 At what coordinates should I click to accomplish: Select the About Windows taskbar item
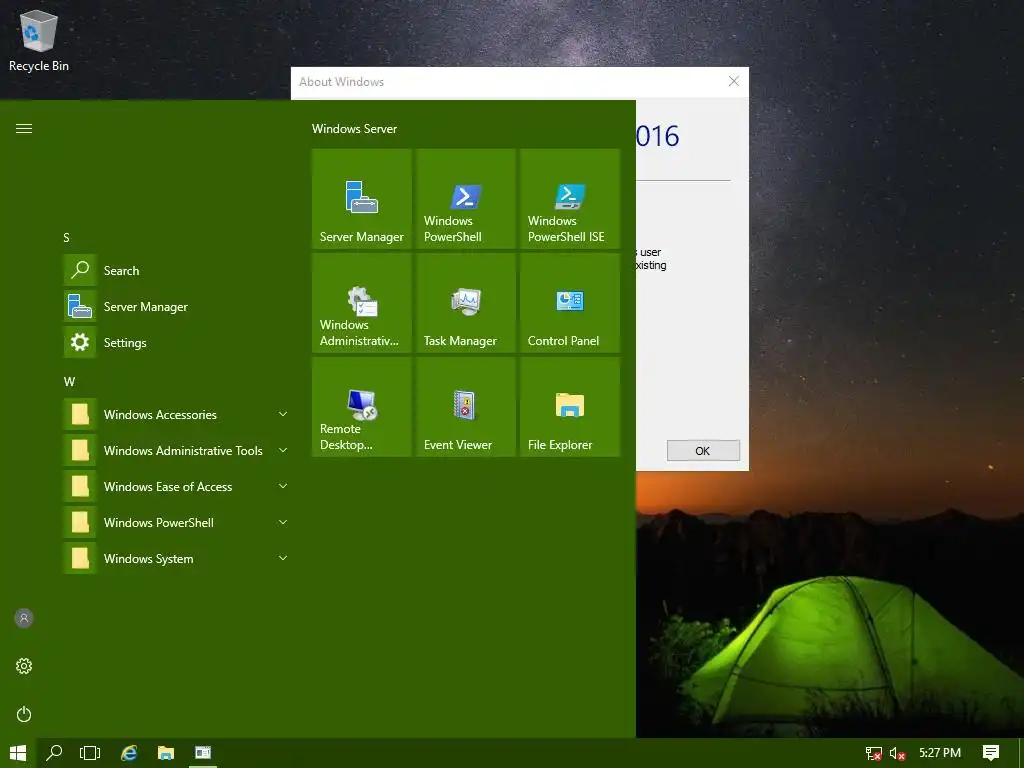tap(203, 753)
